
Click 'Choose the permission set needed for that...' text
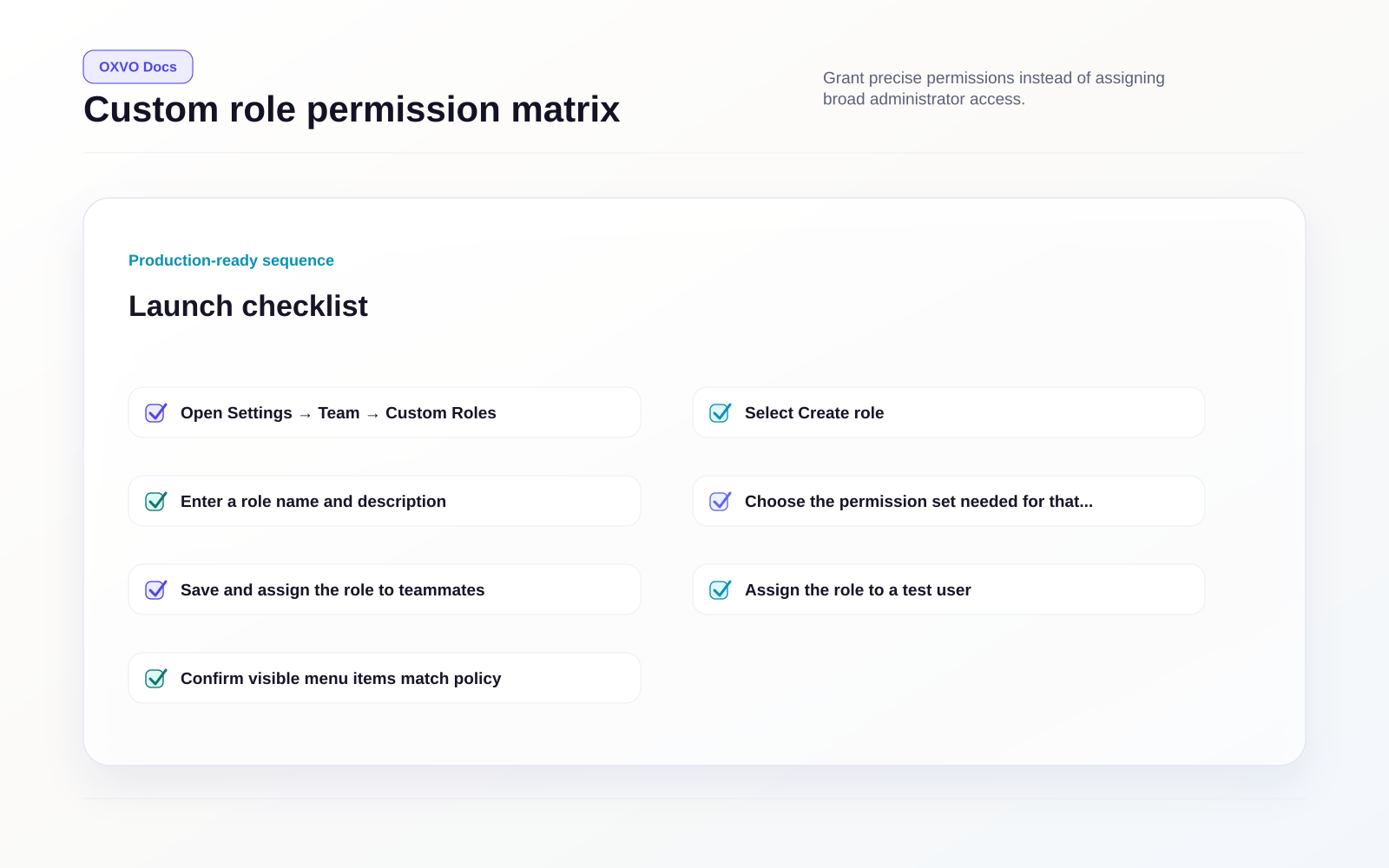918,502
